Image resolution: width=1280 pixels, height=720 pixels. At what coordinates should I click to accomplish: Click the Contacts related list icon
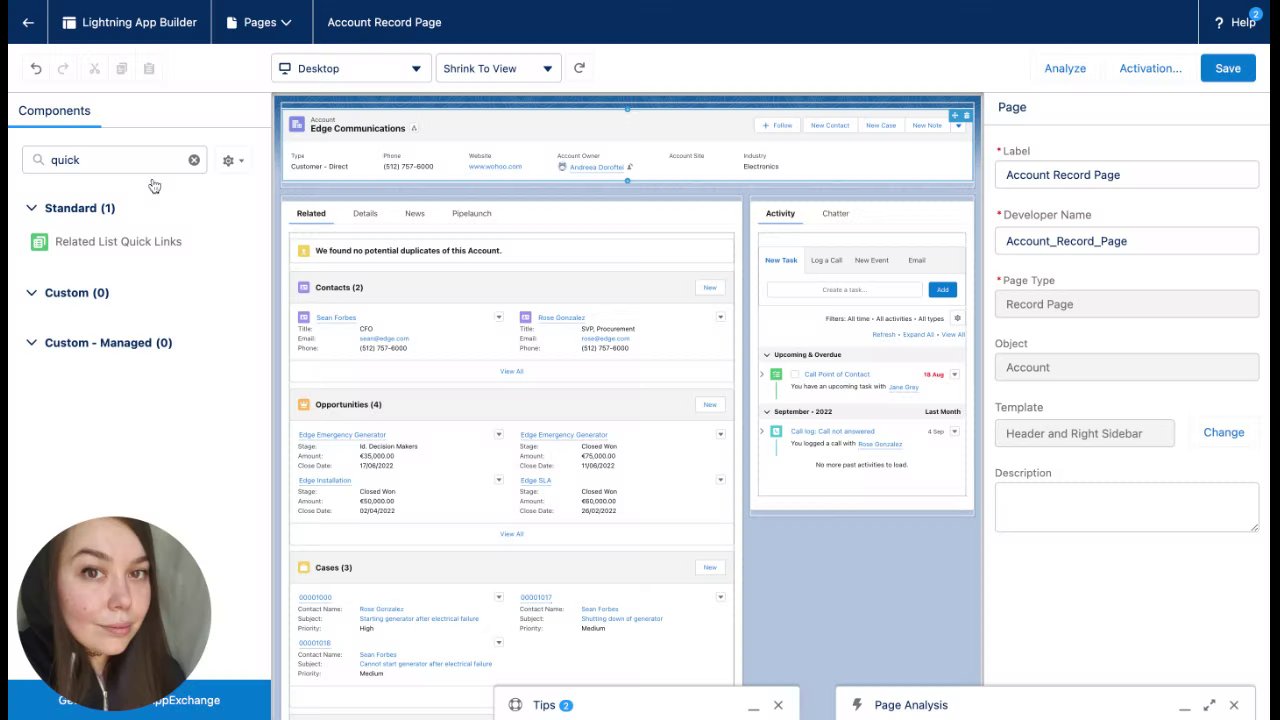pyautogui.click(x=304, y=287)
